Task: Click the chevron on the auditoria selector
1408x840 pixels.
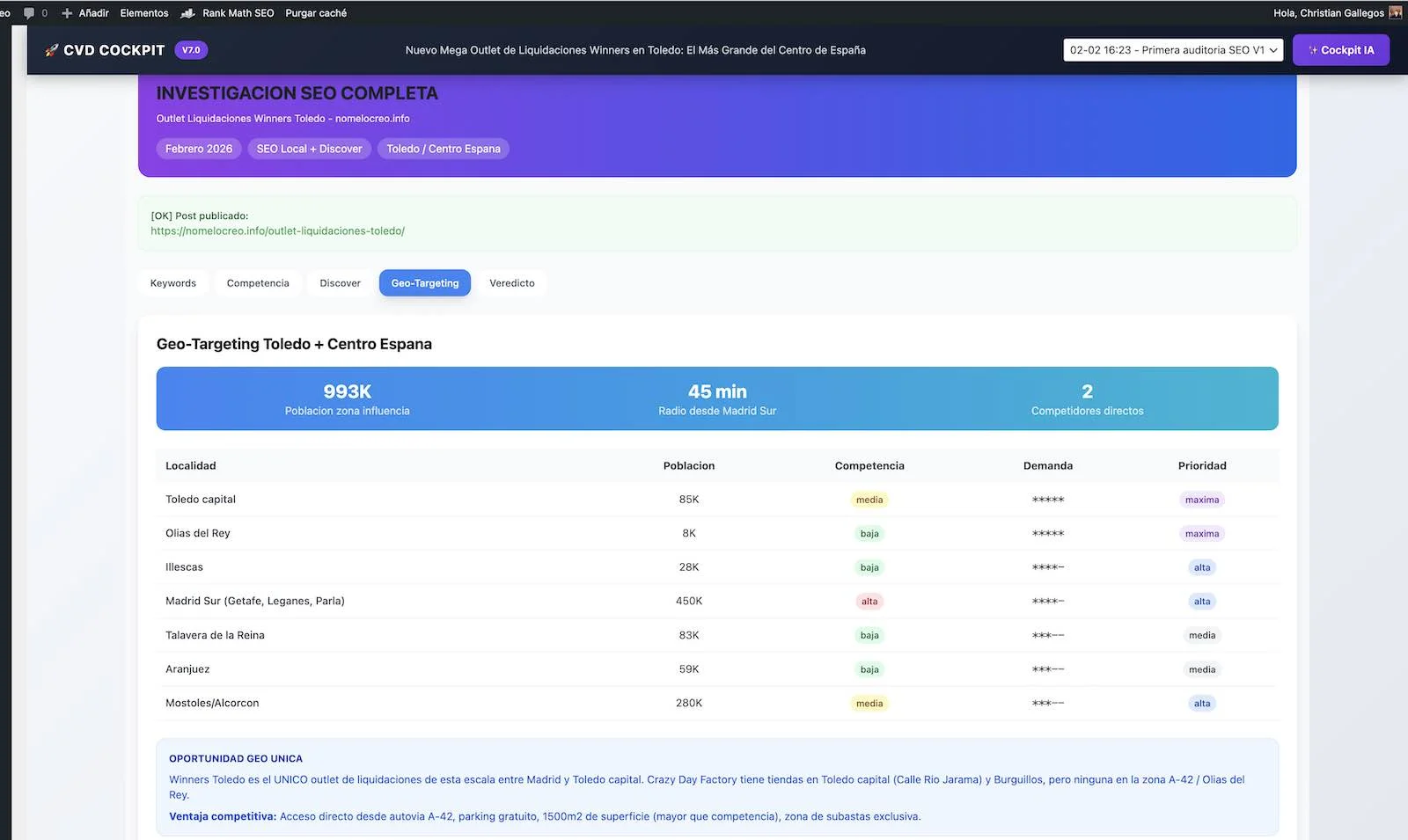Action: (1272, 50)
